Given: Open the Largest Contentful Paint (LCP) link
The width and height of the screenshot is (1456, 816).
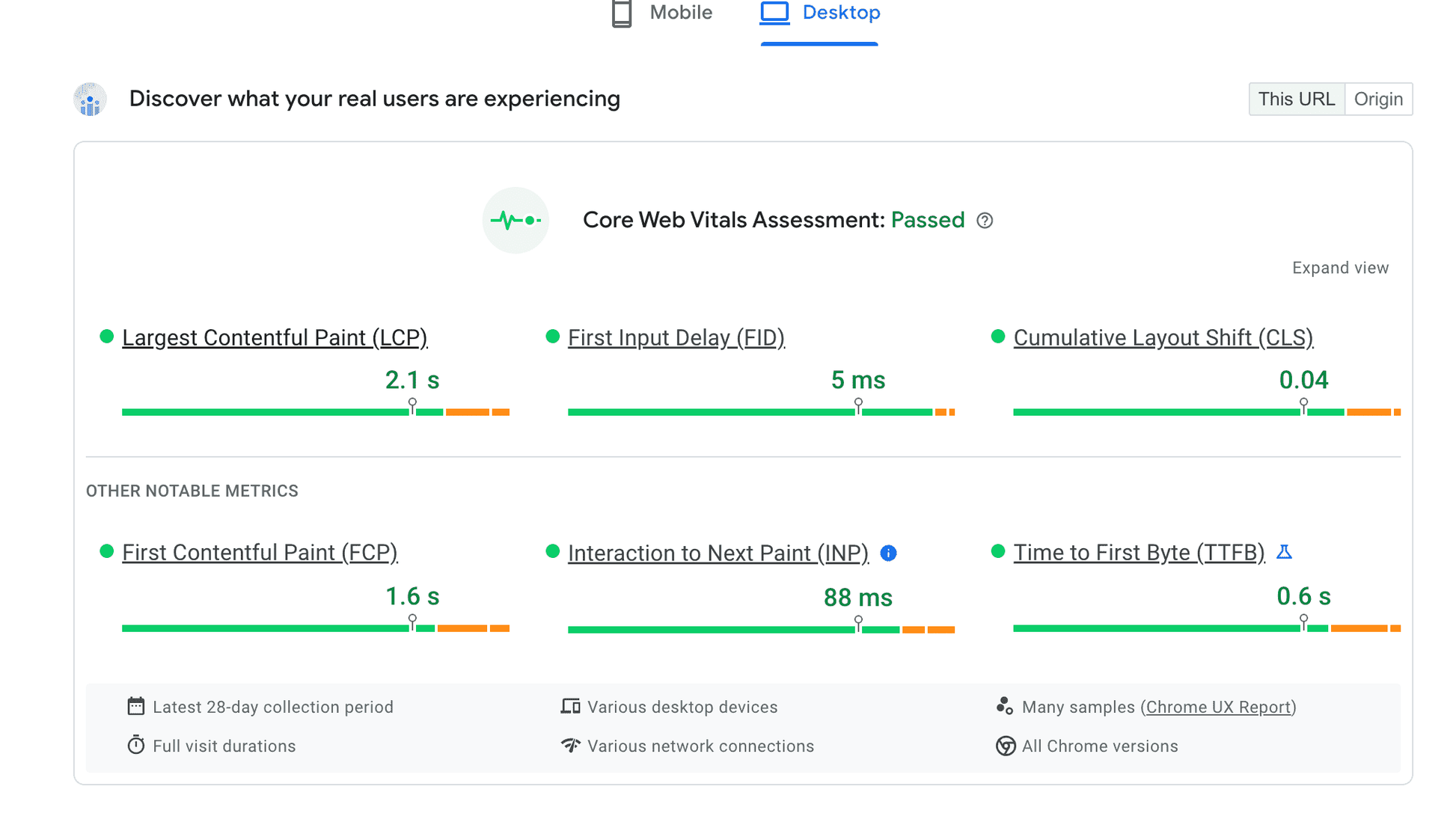Looking at the screenshot, I should pos(275,337).
